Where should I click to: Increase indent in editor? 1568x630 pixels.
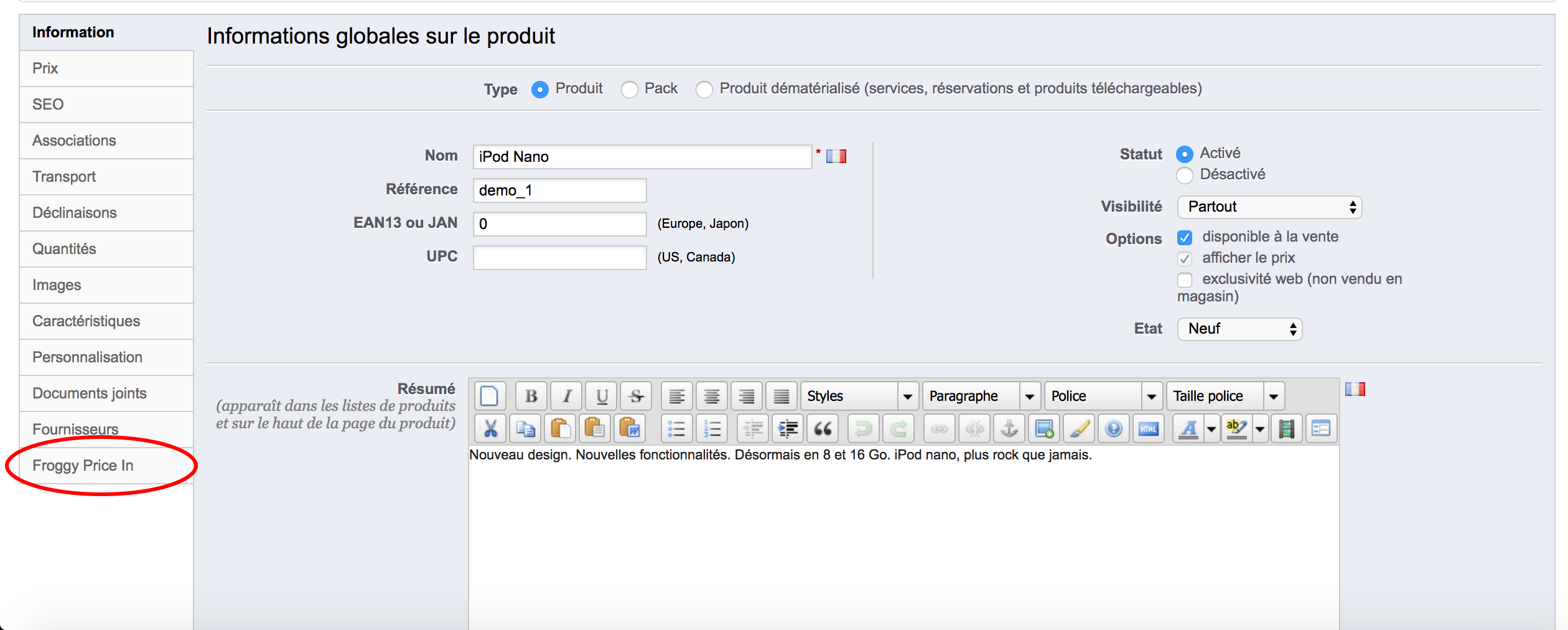click(x=788, y=428)
